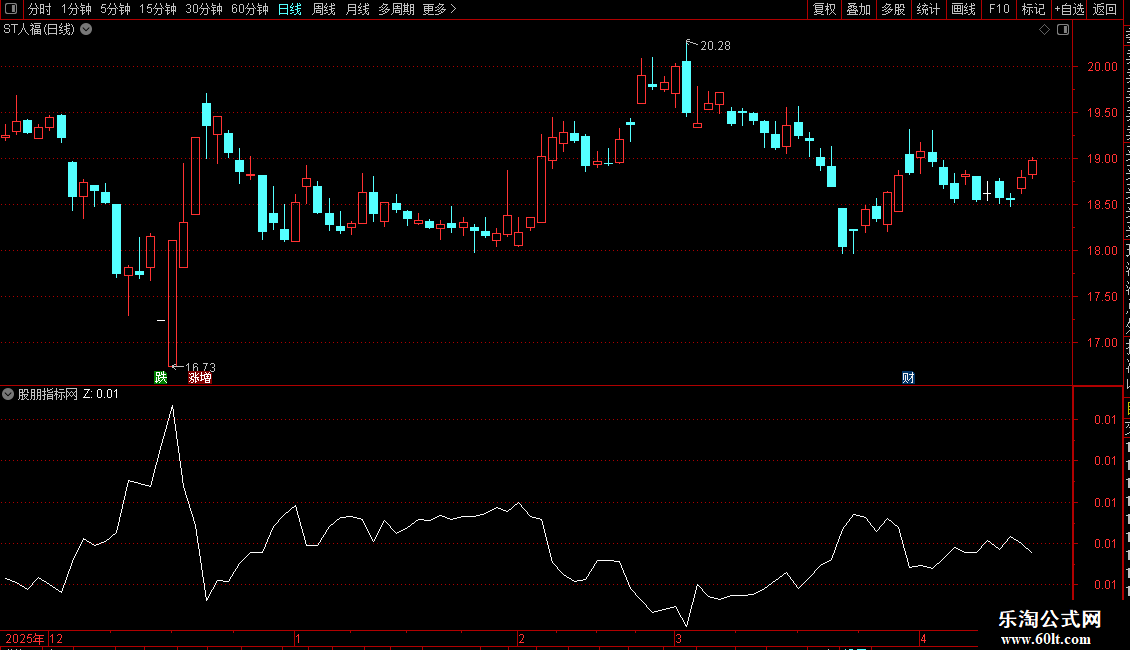Click the 18.50 price axis label
The image size is (1130, 650).
[1102, 205]
